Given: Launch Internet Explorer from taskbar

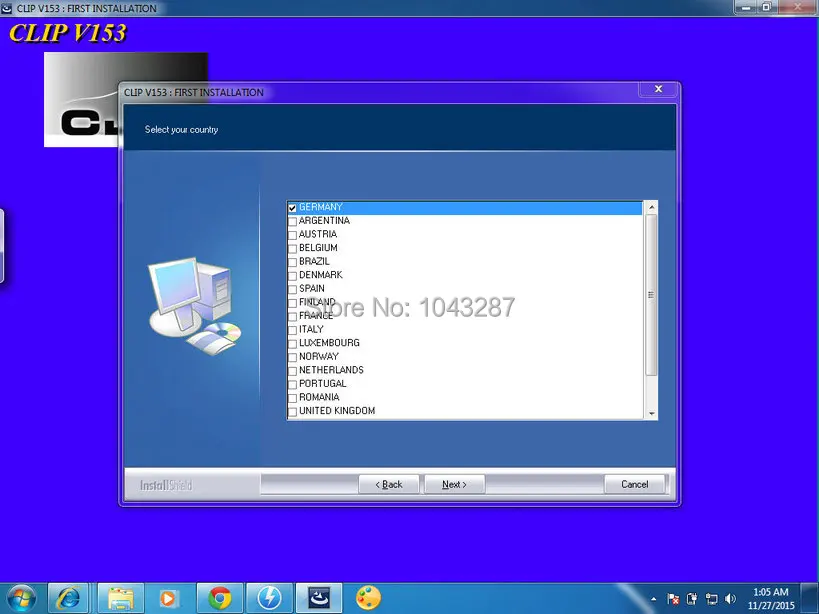Looking at the screenshot, I should (68, 598).
